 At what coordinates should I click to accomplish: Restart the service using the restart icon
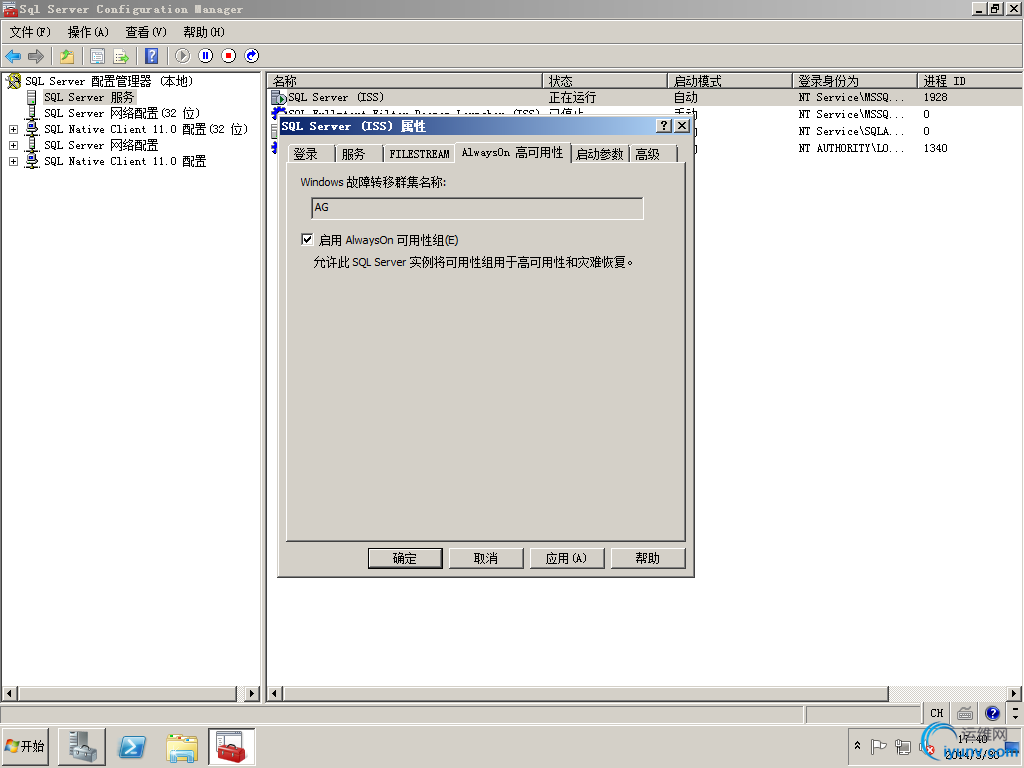pyautogui.click(x=251, y=56)
